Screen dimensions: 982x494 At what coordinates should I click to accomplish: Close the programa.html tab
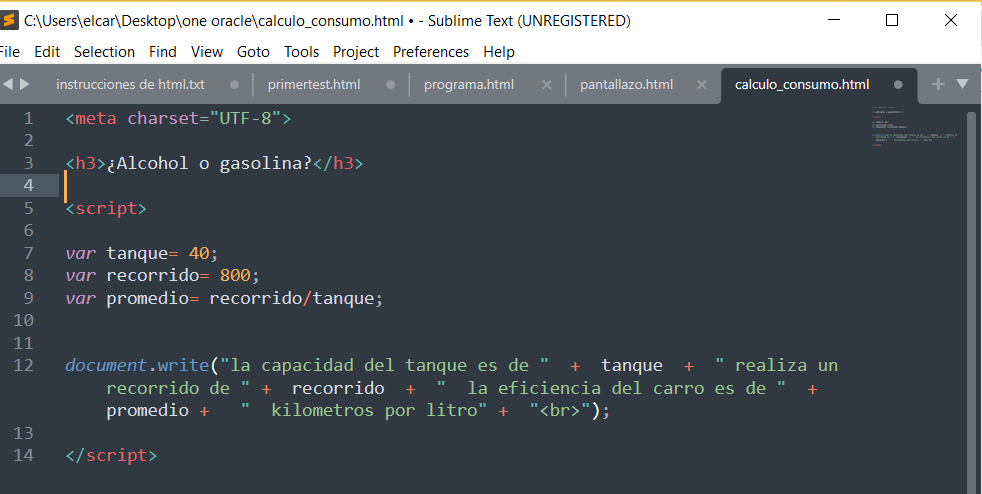pyautogui.click(x=547, y=85)
